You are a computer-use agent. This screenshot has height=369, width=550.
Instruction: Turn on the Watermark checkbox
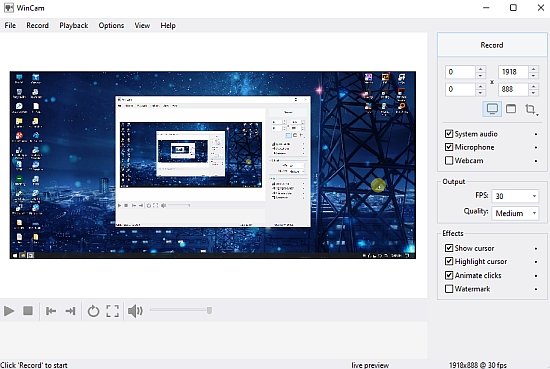point(449,289)
